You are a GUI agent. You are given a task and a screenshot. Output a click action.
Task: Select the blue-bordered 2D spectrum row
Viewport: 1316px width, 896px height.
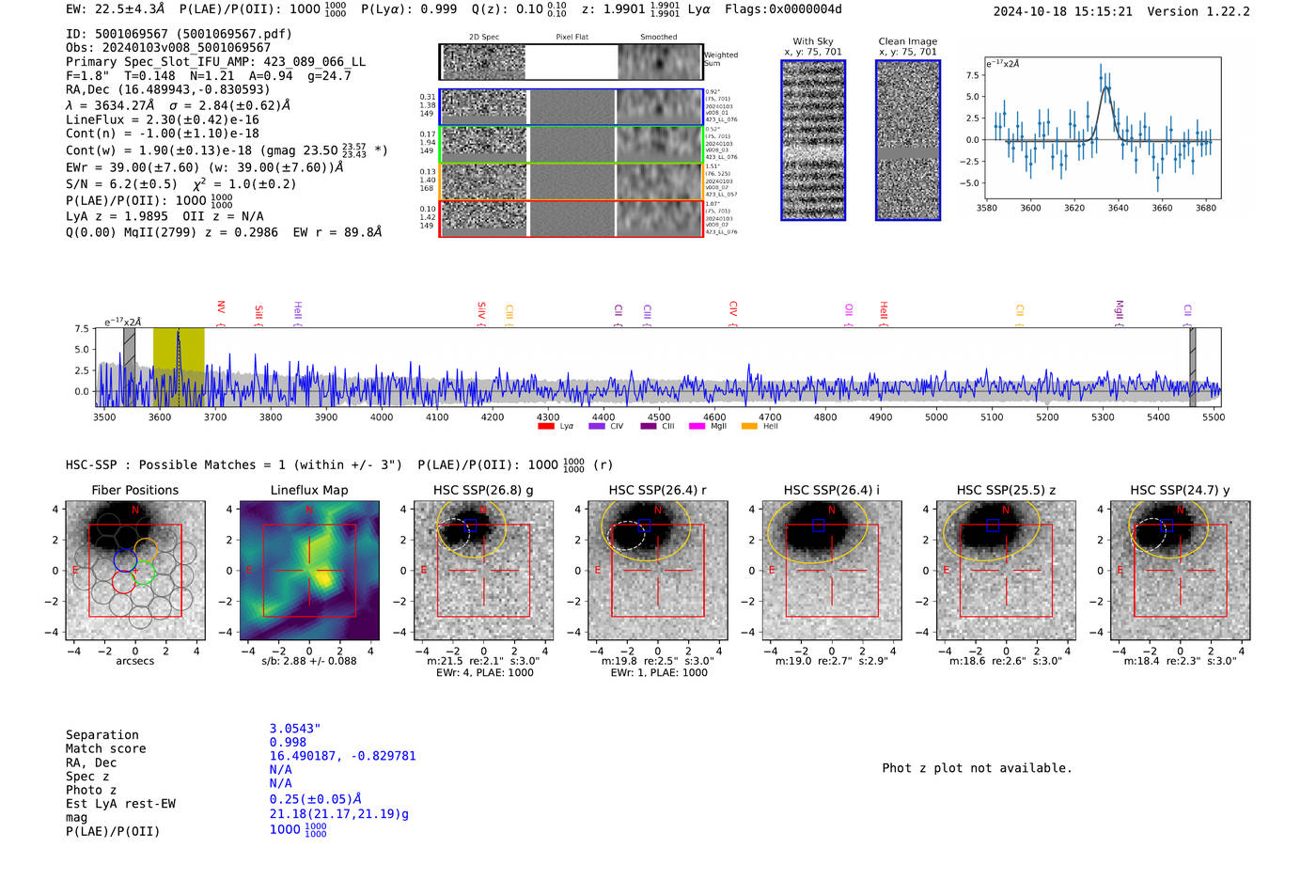coord(571,107)
